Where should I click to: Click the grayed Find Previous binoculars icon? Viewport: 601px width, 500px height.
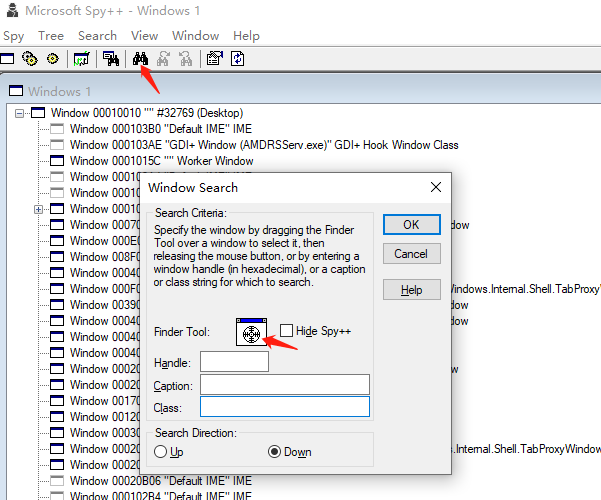pyautogui.click(x=186, y=59)
